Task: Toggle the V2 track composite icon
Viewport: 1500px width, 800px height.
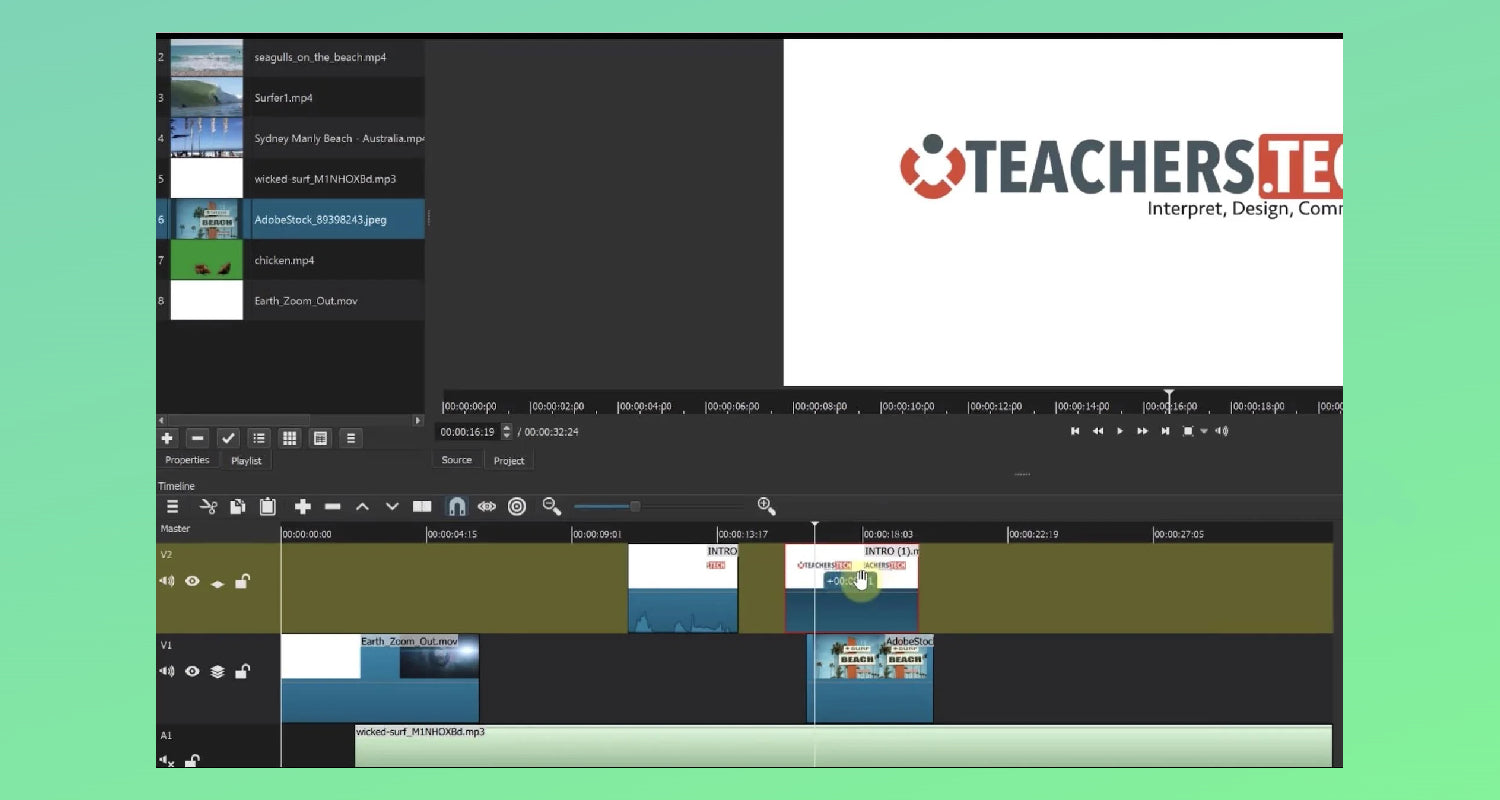Action: 217,582
